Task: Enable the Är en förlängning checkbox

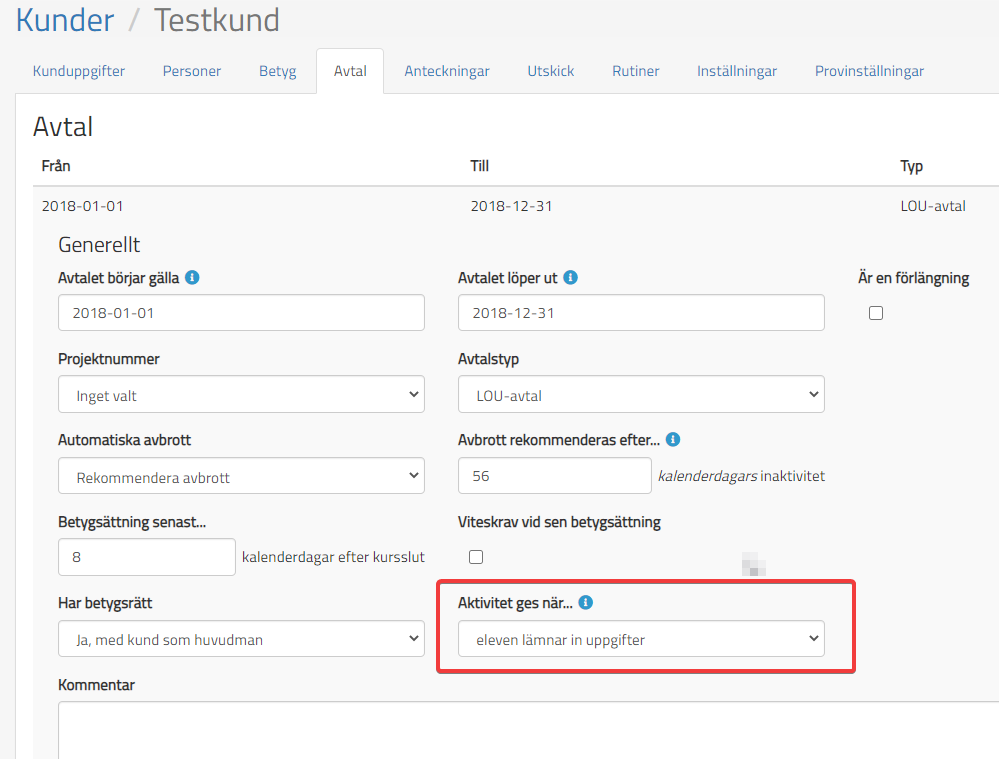Action: click(x=876, y=313)
